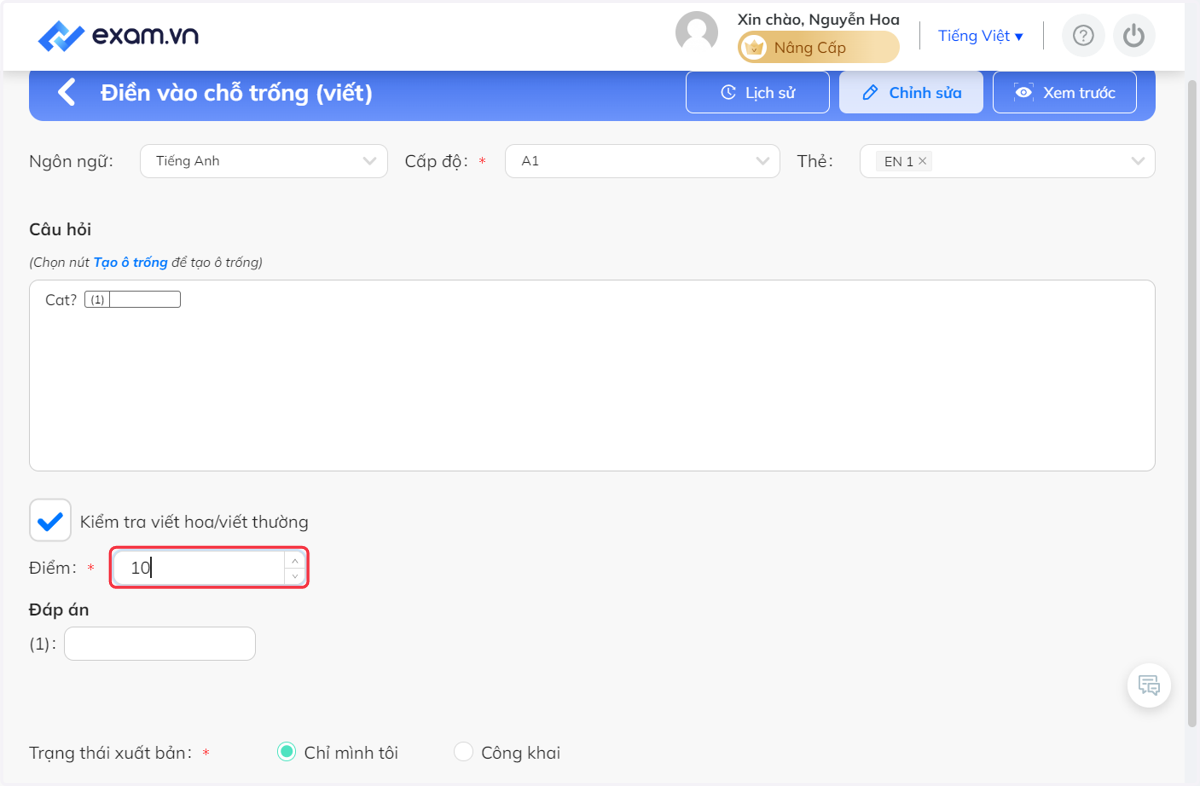The width and height of the screenshot is (1200, 786).
Task: Click the Nâng Cấp upgrade badge
Action: click(x=819, y=47)
